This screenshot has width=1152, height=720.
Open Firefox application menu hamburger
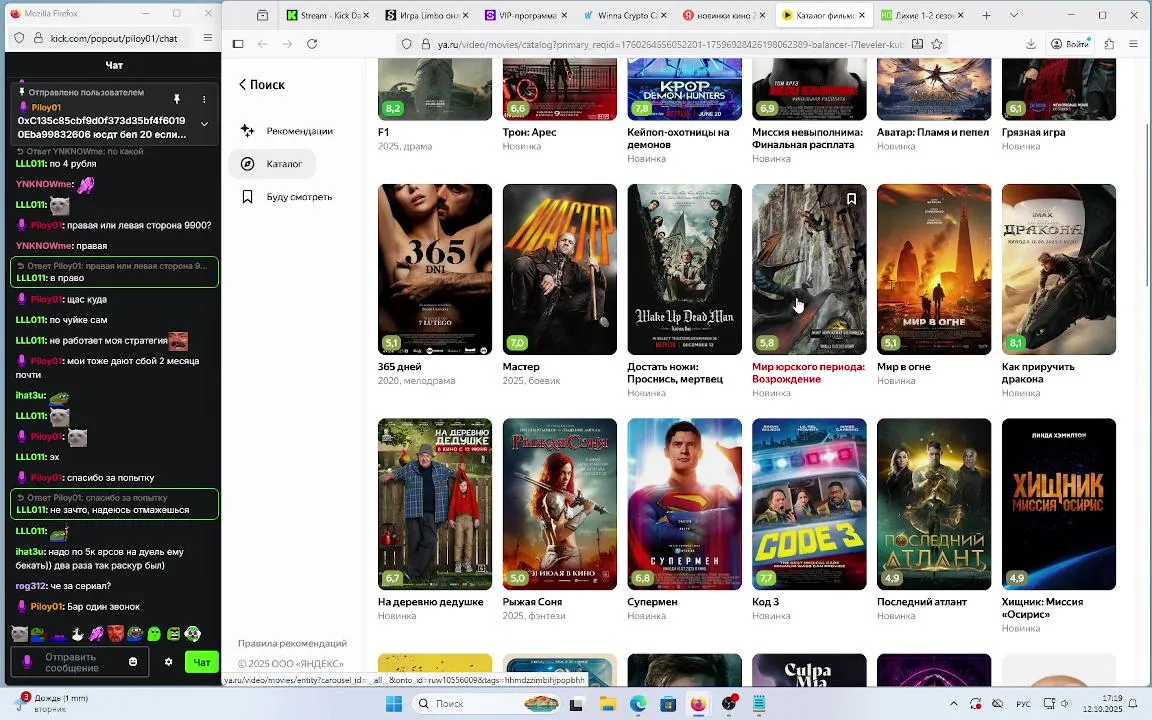(x=1134, y=44)
